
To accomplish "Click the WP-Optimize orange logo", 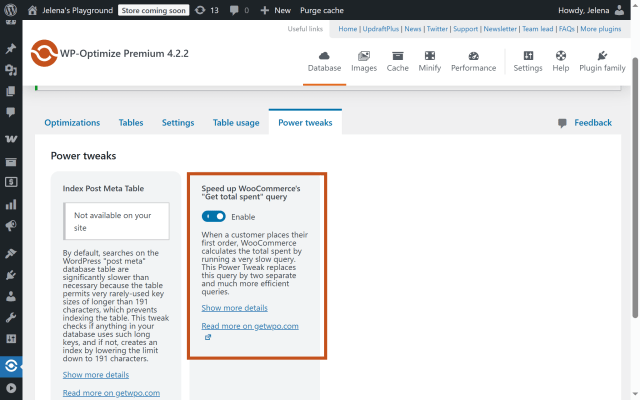I will 44,53.
